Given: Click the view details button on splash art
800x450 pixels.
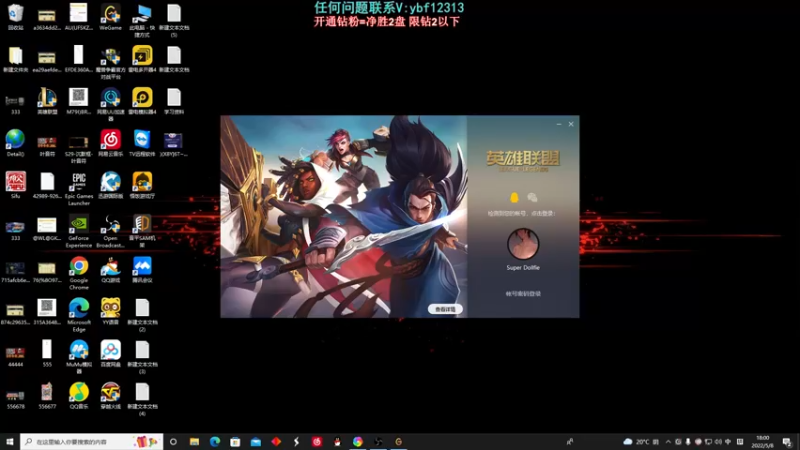Looking at the screenshot, I should (x=445, y=309).
